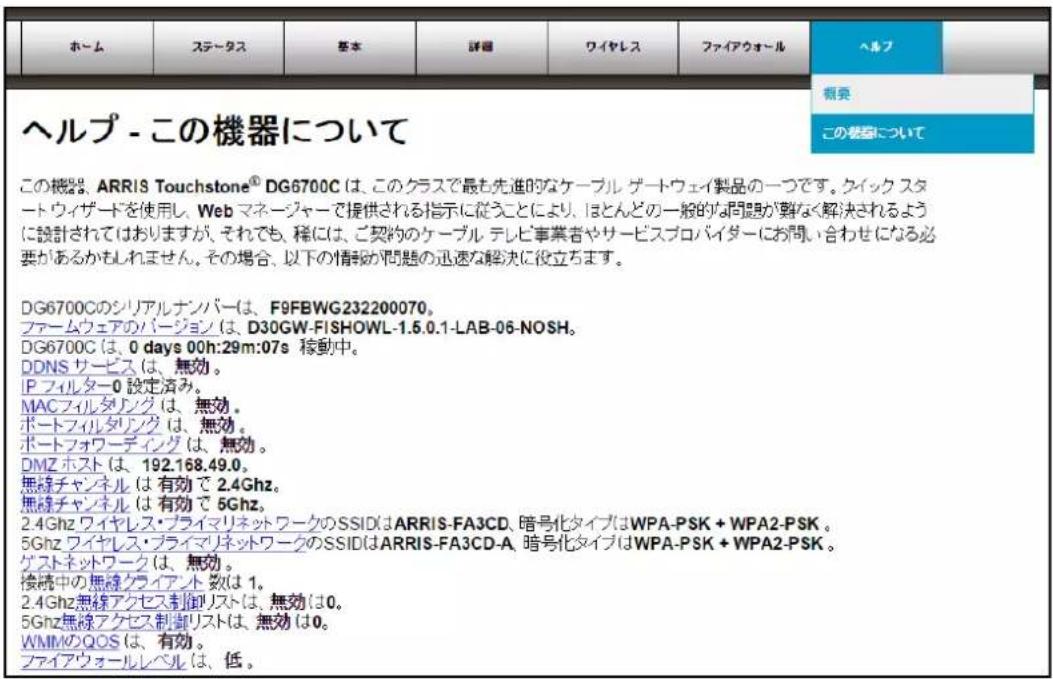Open the WMMのQOS link
The width and height of the screenshot is (1053, 679).
pos(70,641)
